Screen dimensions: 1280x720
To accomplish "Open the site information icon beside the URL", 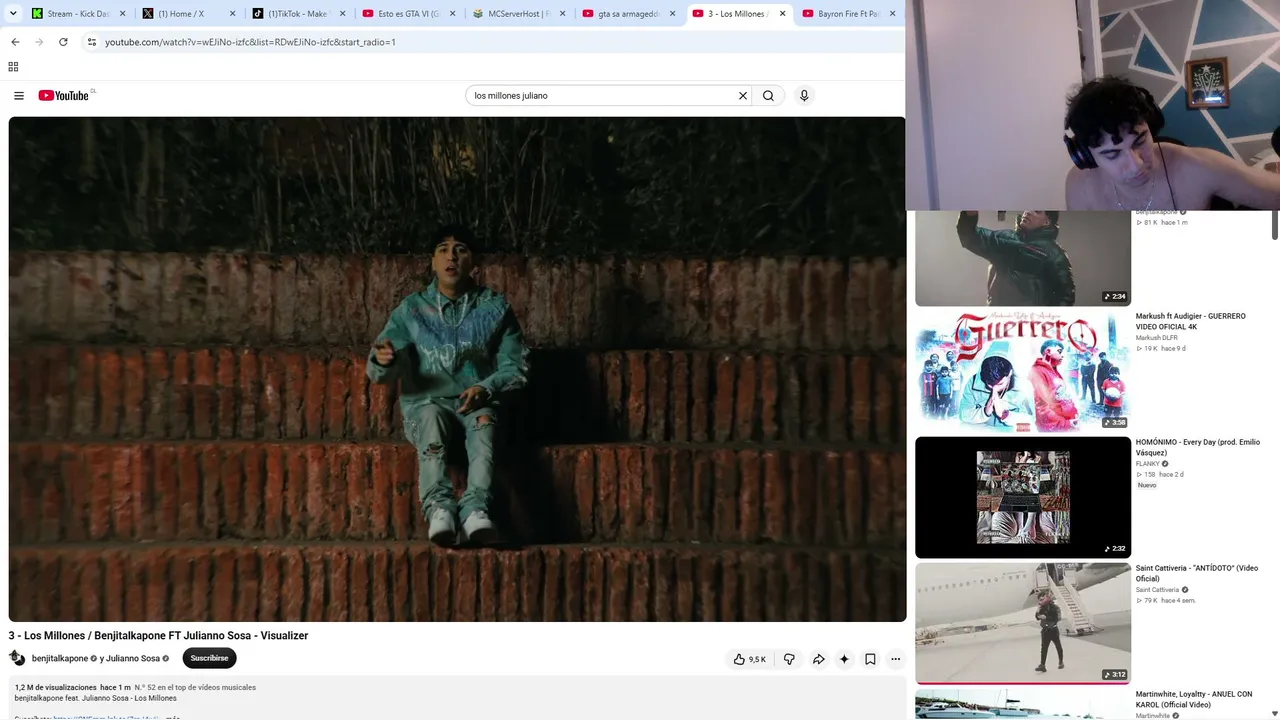I will click(x=91, y=42).
